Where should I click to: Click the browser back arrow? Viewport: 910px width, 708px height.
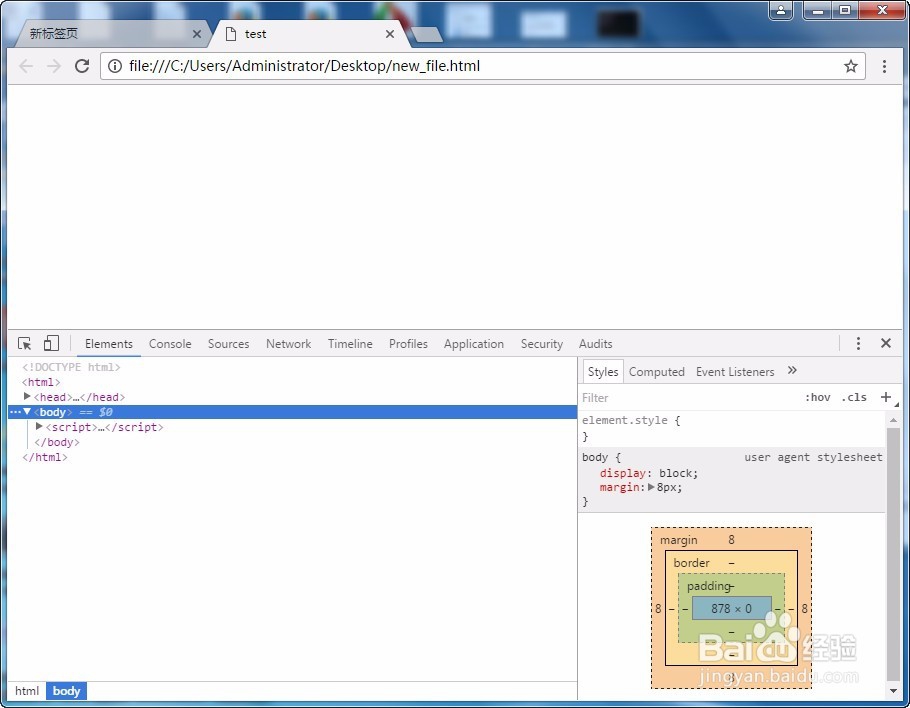[x=26, y=66]
